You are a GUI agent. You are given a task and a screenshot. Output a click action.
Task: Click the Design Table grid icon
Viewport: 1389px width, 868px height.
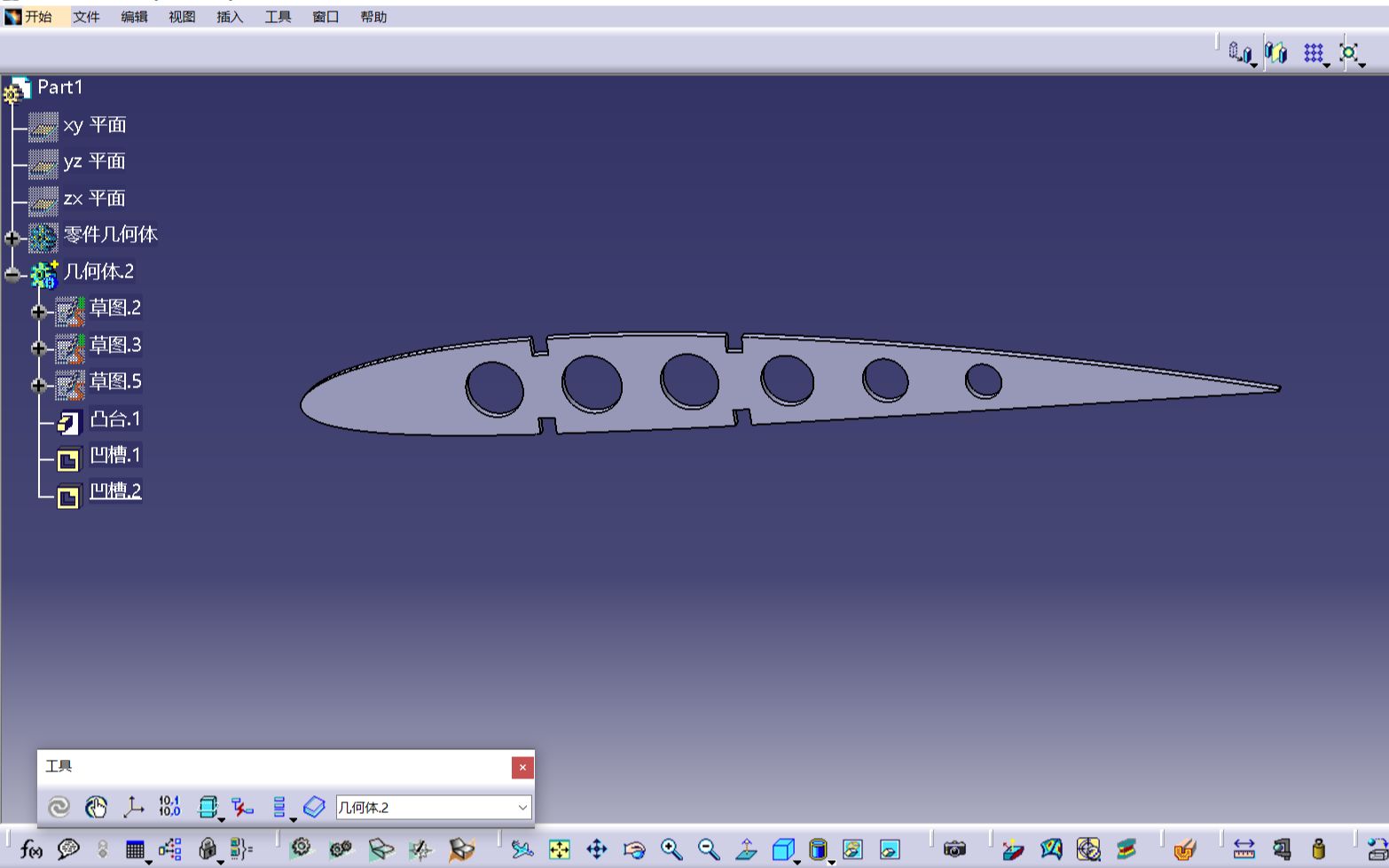pyautogui.click(x=135, y=849)
